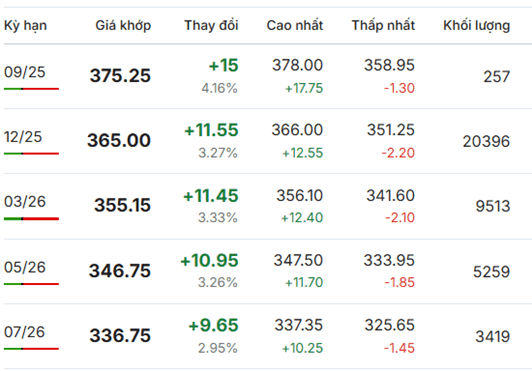Screen dimensions: 532x371
Task: Sort by the Thấp nhất column
Action: coord(383,25)
